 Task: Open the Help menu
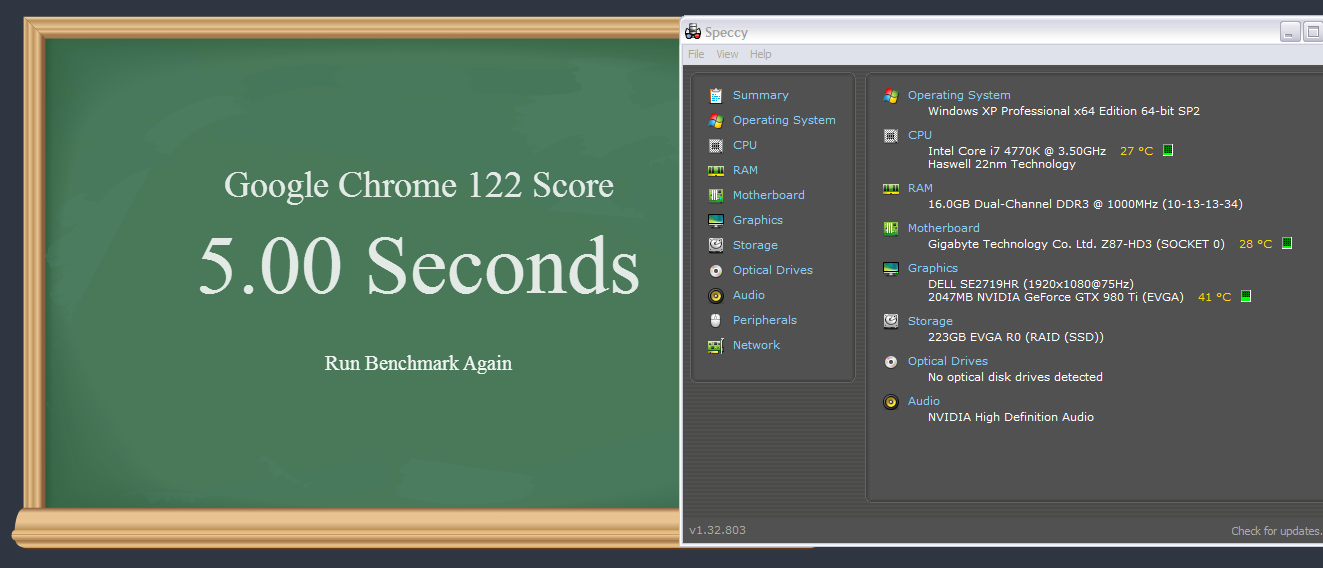pyautogui.click(x=761, y=54)
